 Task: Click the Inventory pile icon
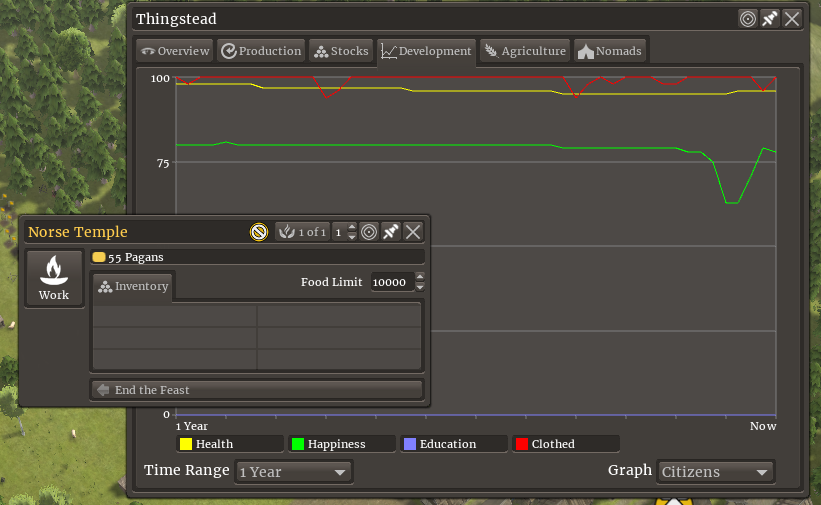[105, 287]
